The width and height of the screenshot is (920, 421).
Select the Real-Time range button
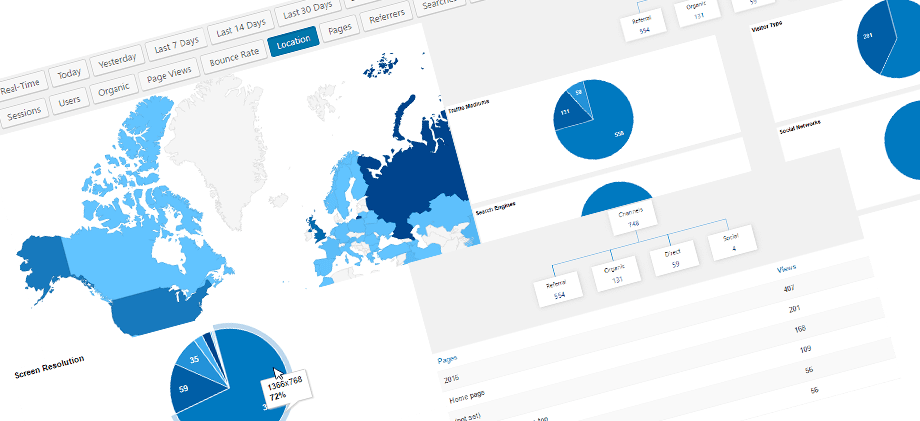(19, 89)
